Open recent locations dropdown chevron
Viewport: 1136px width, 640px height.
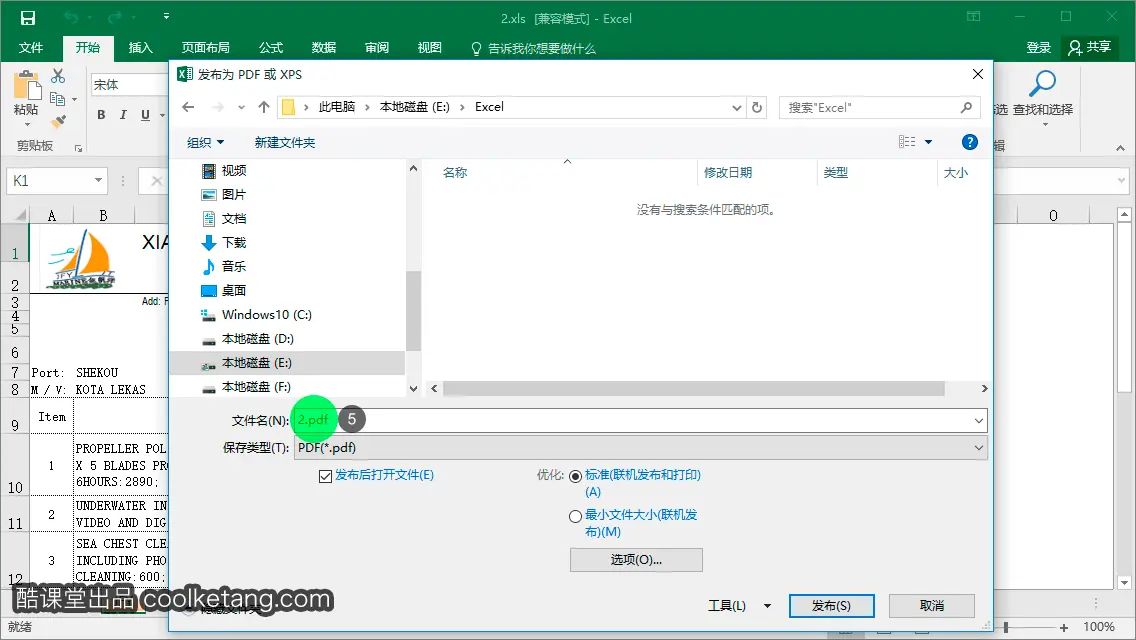pos(241,107)
